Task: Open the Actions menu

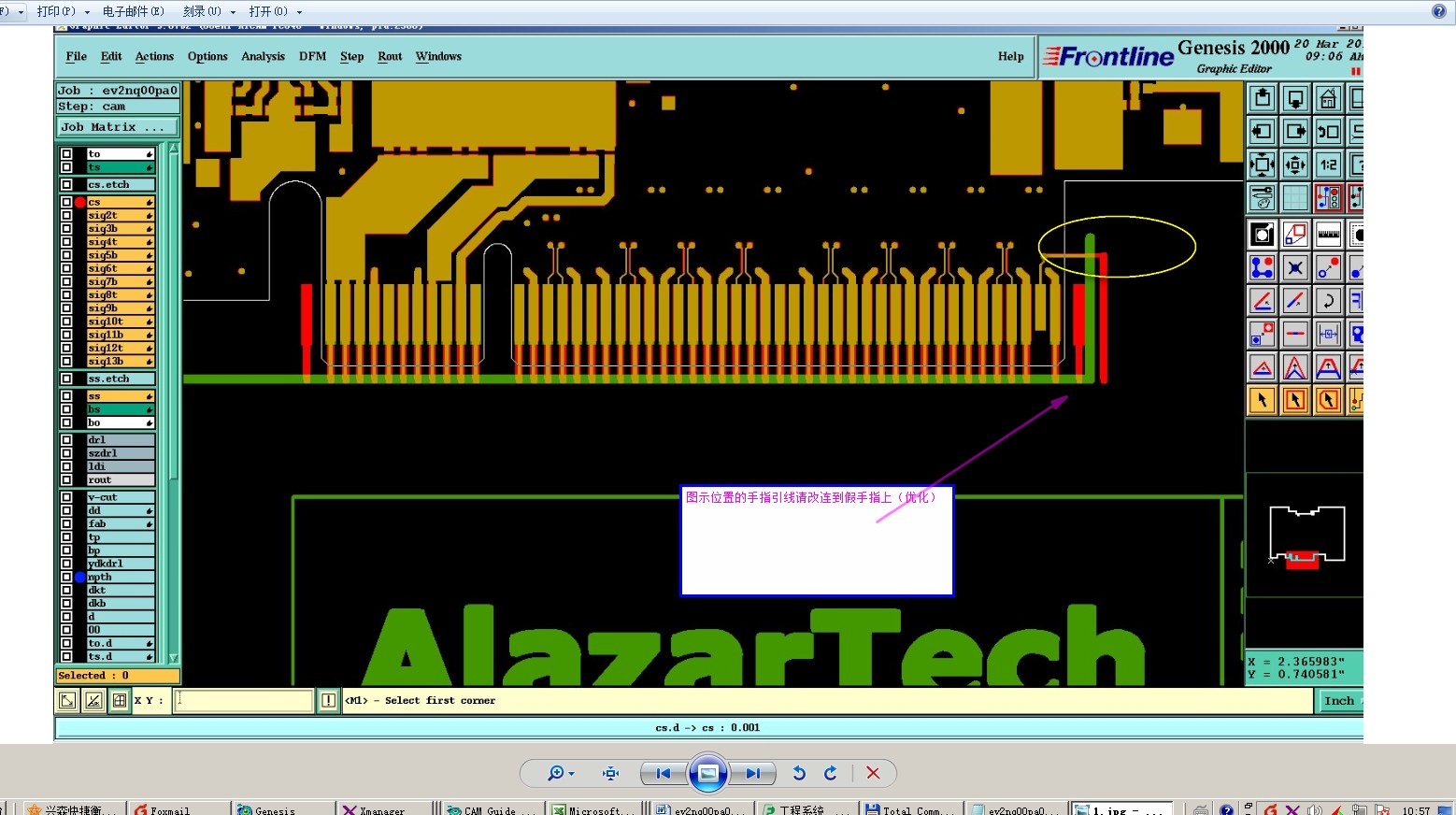Action: coord(154,56)
